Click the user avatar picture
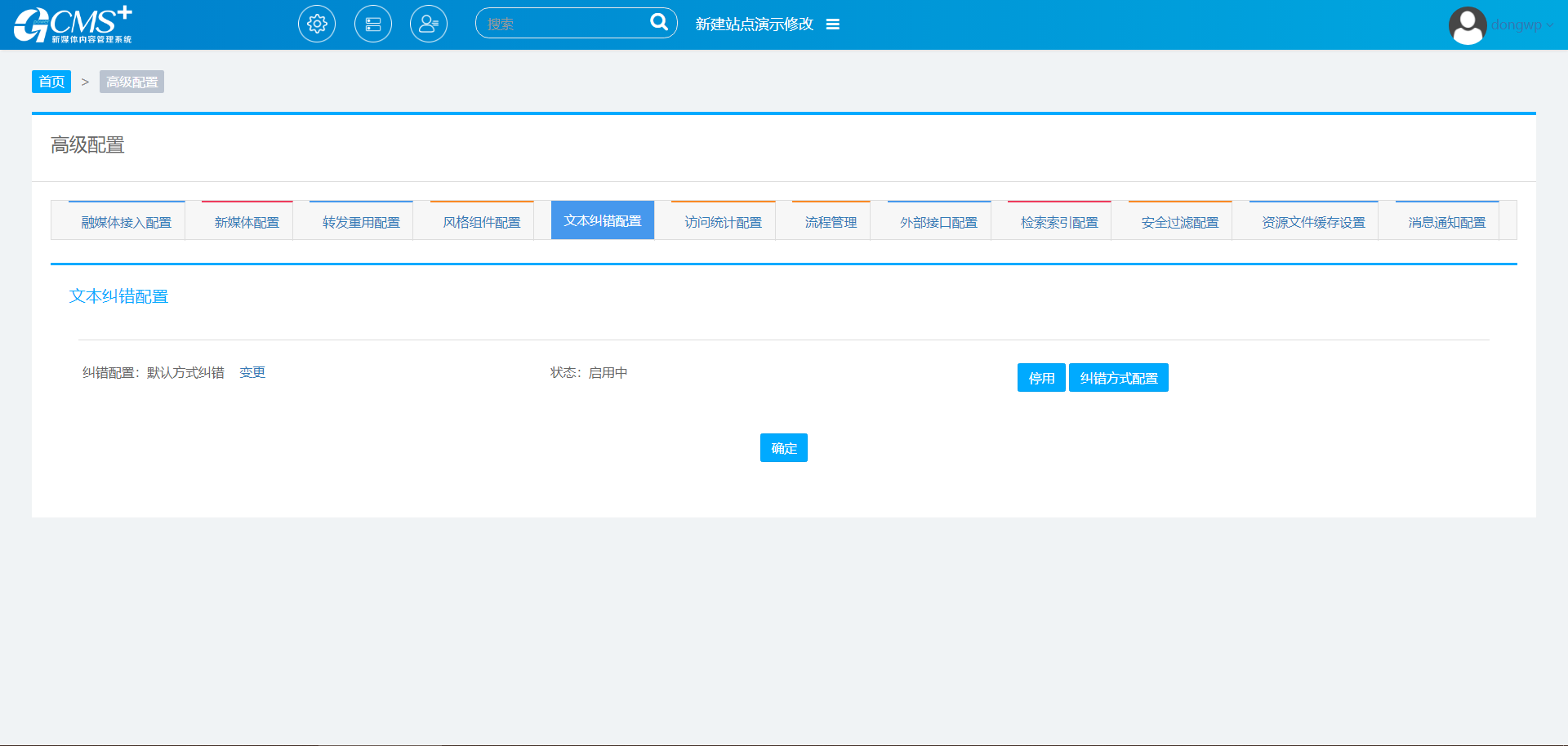This screenshot has width=1568, height=746. click(1467, 25)
